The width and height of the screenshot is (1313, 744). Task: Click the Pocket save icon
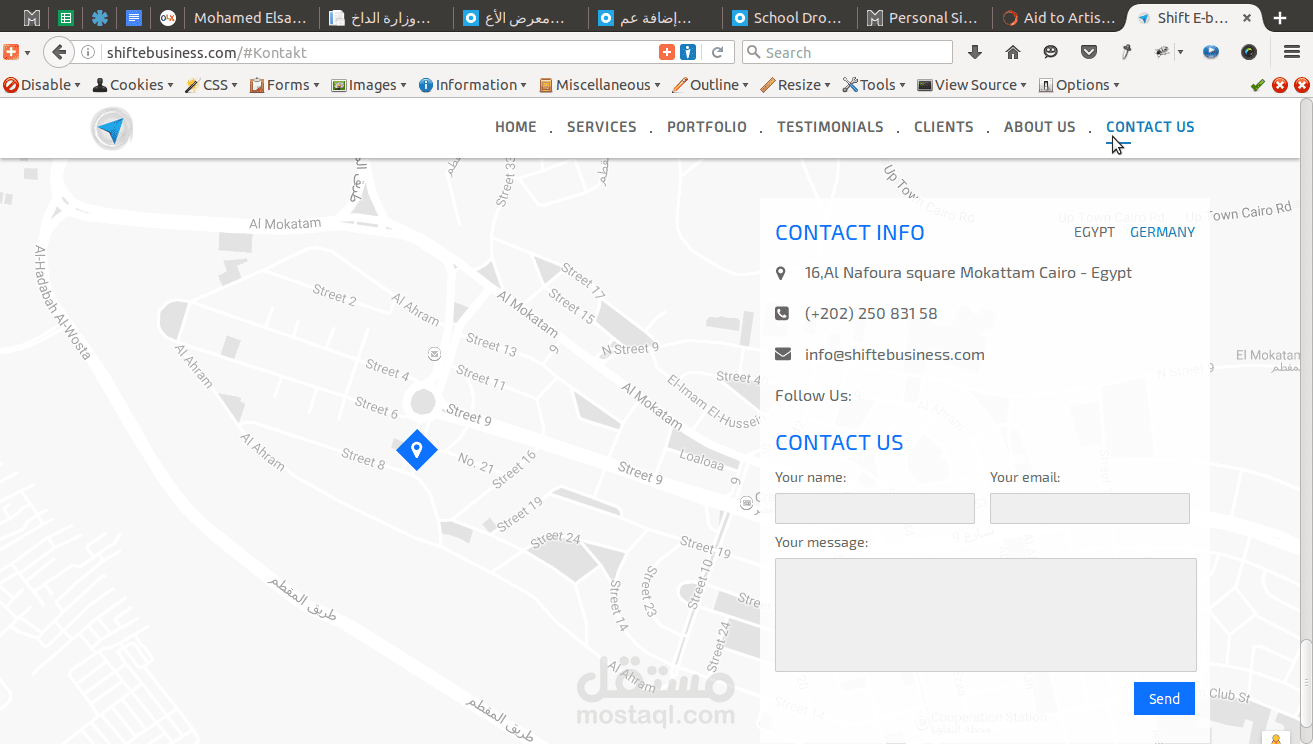pos(1089,52)
